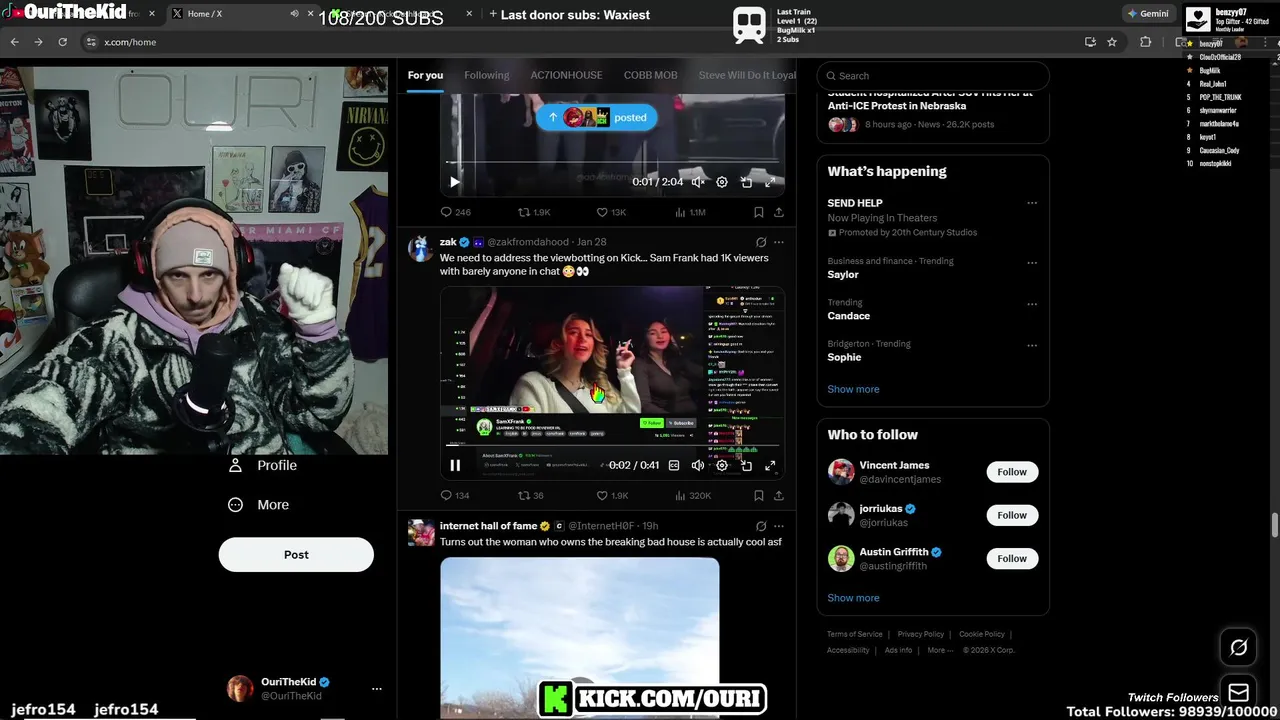Click the new posts 'posted' pill

[x=597, y=117]
